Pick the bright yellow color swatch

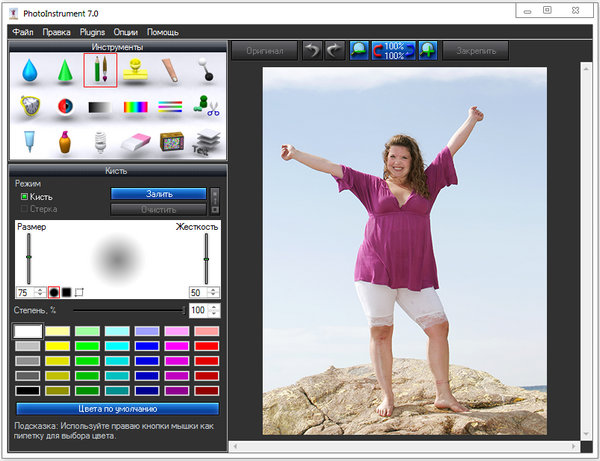57,346
